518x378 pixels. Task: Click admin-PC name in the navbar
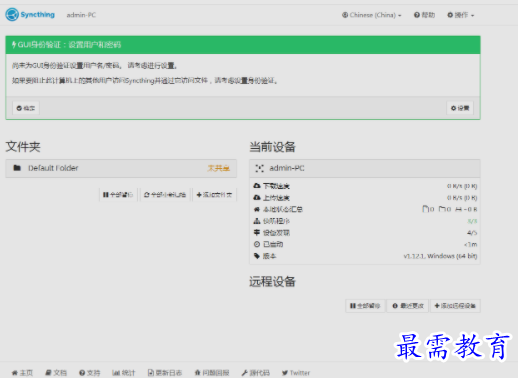[81, 15]
